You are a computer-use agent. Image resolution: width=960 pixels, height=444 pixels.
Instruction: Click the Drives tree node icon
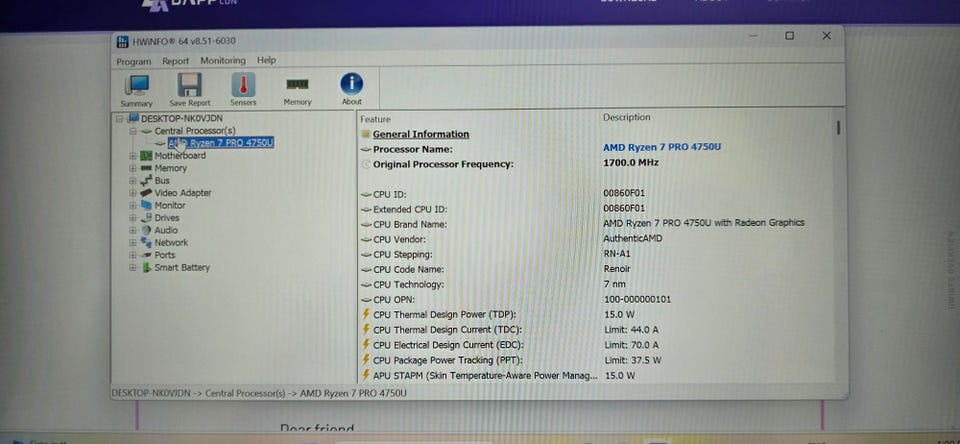(x=146, y=217)
